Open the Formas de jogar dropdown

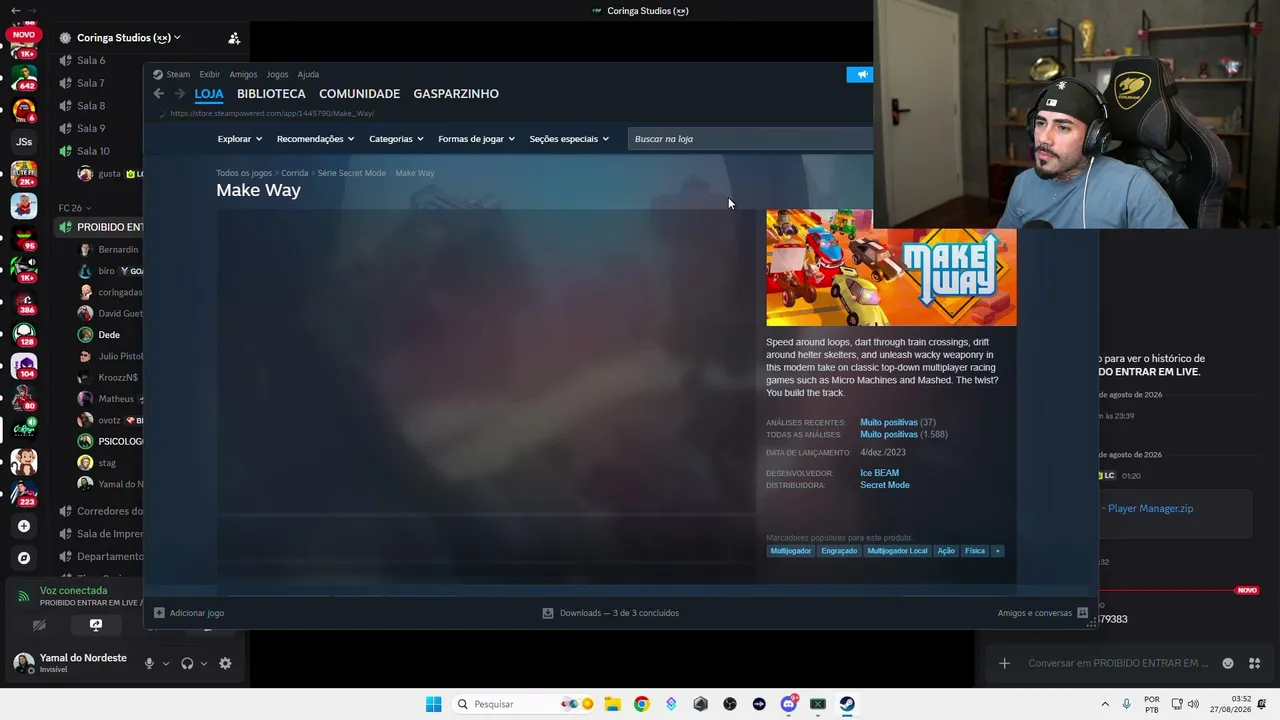[476, 139]
